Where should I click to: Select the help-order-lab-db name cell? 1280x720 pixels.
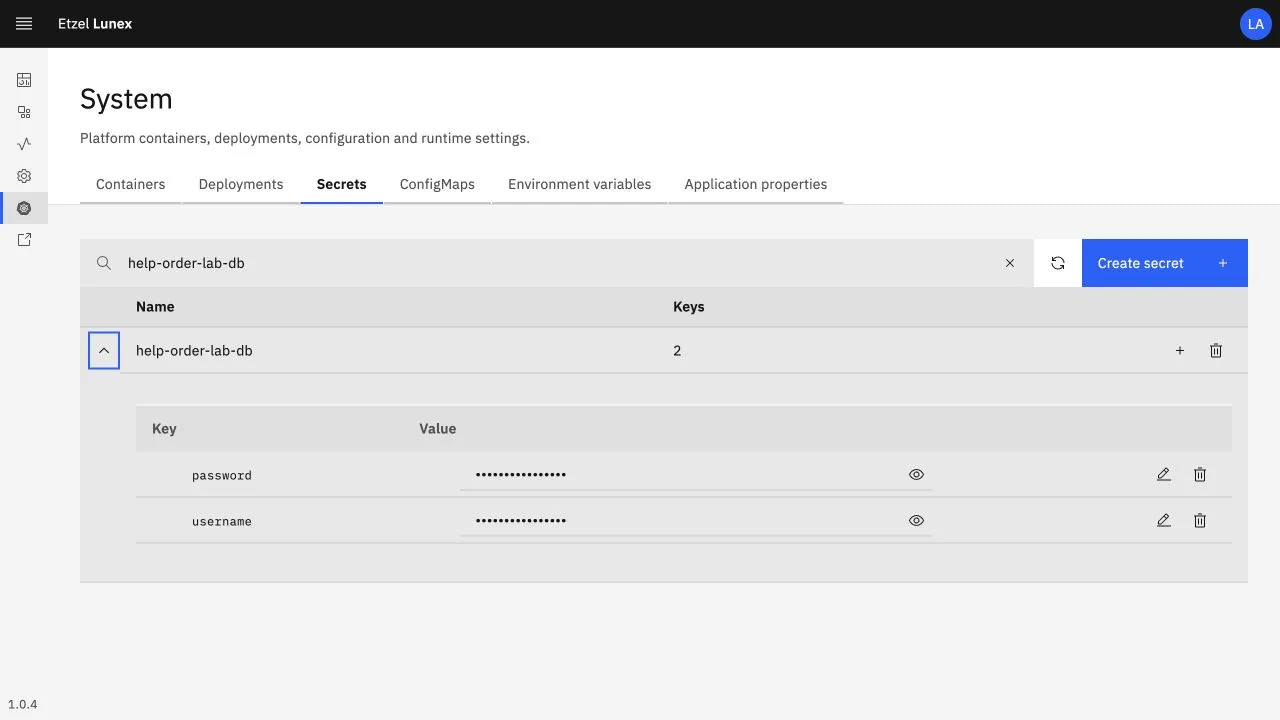click(194, 351)
